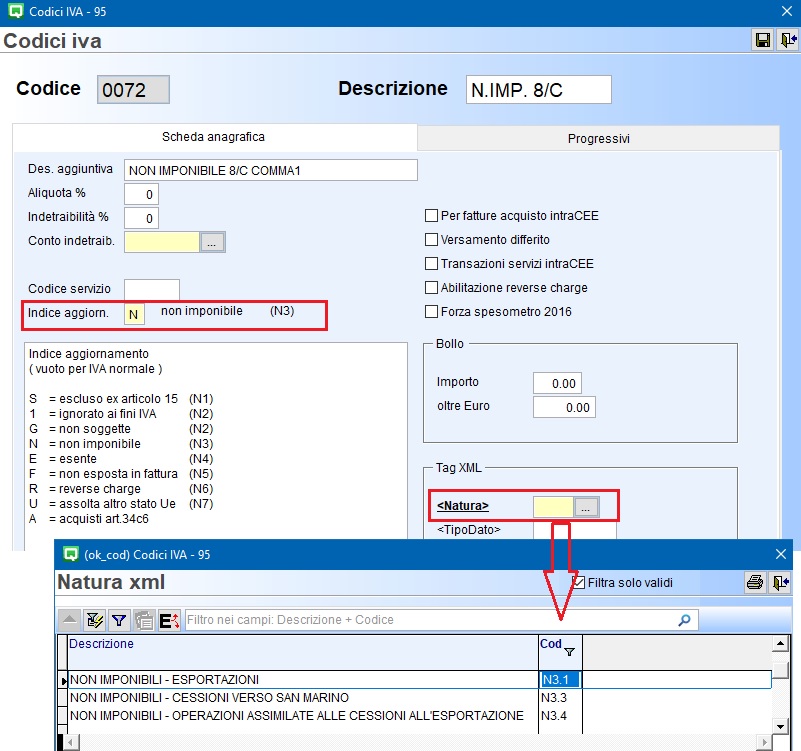Viewport: 801px width, 751px height.
Task: Enable Per fatture acquisto intraCEE checkbox
Action: pyautogui.click(x=431, y=216)
